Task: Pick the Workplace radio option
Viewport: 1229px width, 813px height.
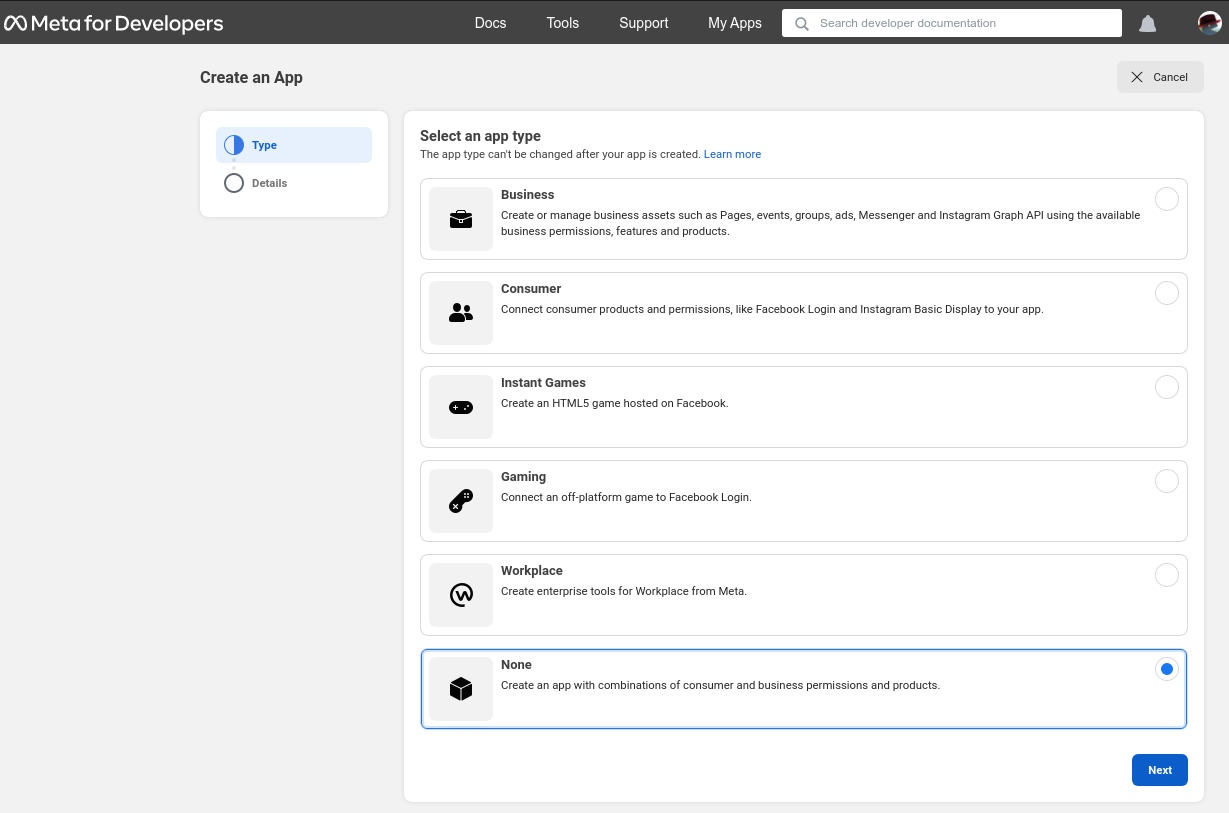Action: [x=1166, y=575]
